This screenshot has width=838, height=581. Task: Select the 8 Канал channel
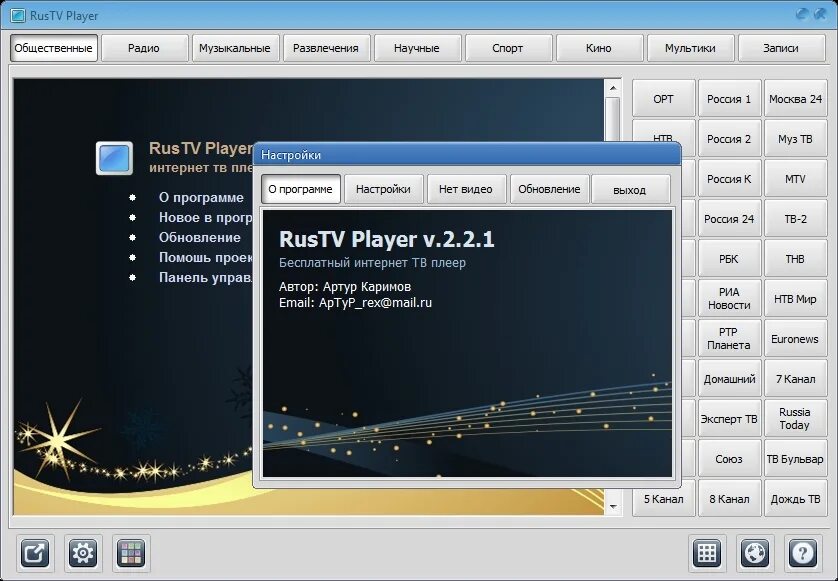point(729,499)
